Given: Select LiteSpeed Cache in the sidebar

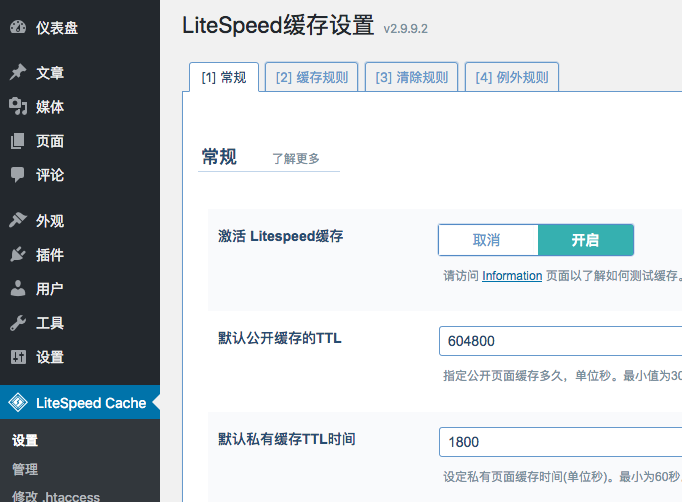Looking at the screenshot, I should [80, 402].
